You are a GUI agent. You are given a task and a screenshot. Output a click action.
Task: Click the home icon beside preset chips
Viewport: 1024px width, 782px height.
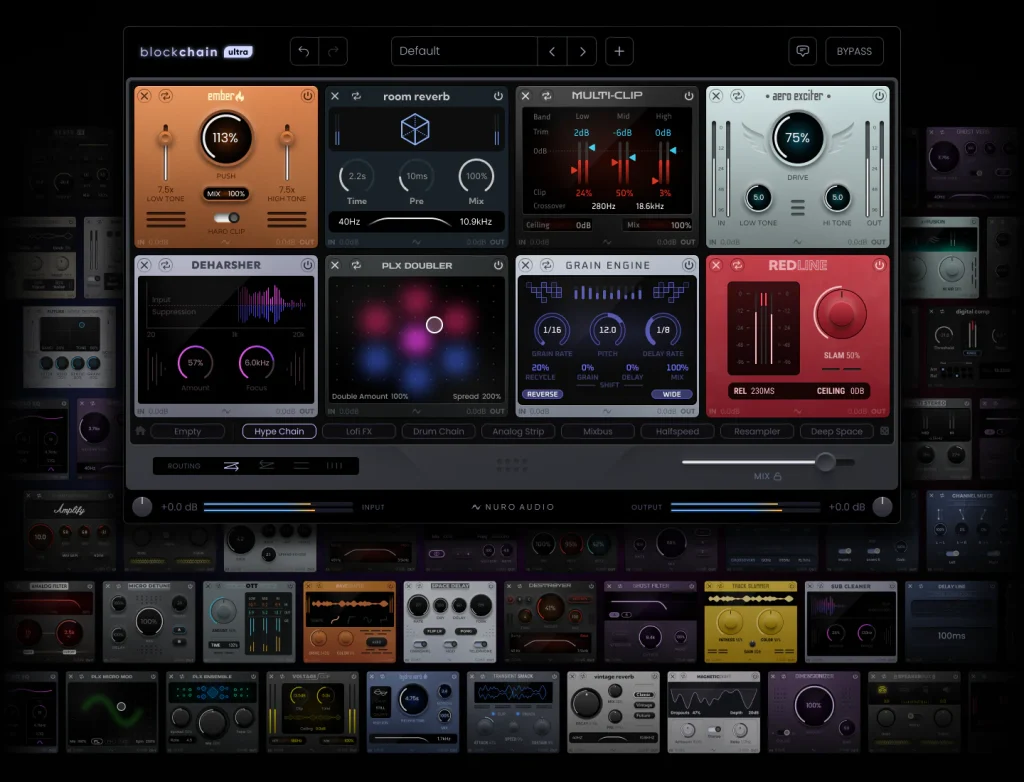click(140, 431)
